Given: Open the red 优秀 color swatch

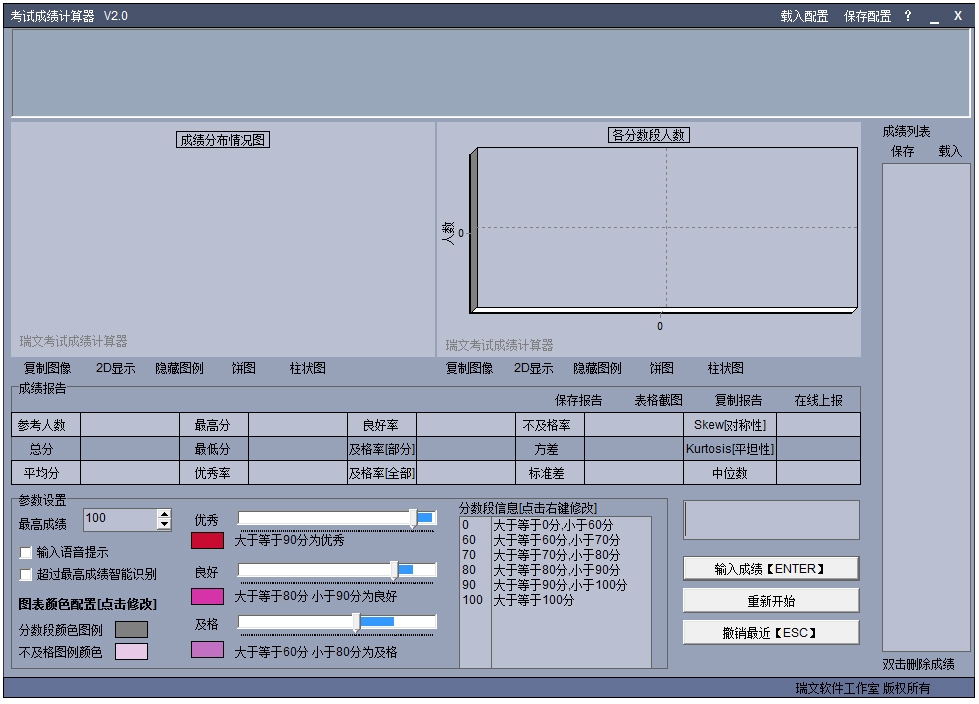Looking at the screenshot, I should coord(207,540).
